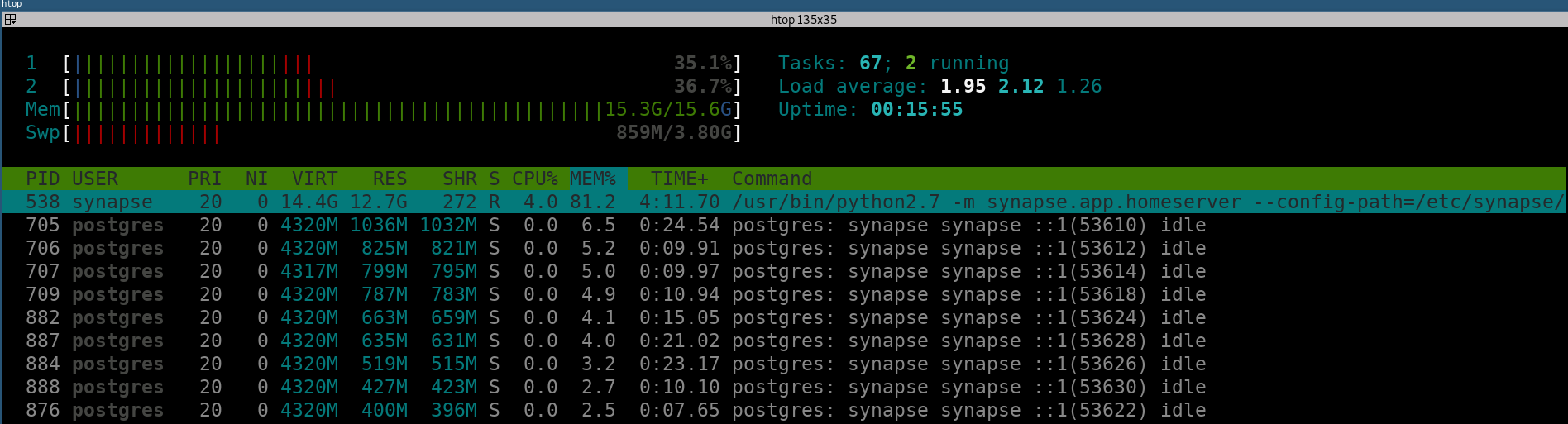Click the Command column header

[772, 179]
